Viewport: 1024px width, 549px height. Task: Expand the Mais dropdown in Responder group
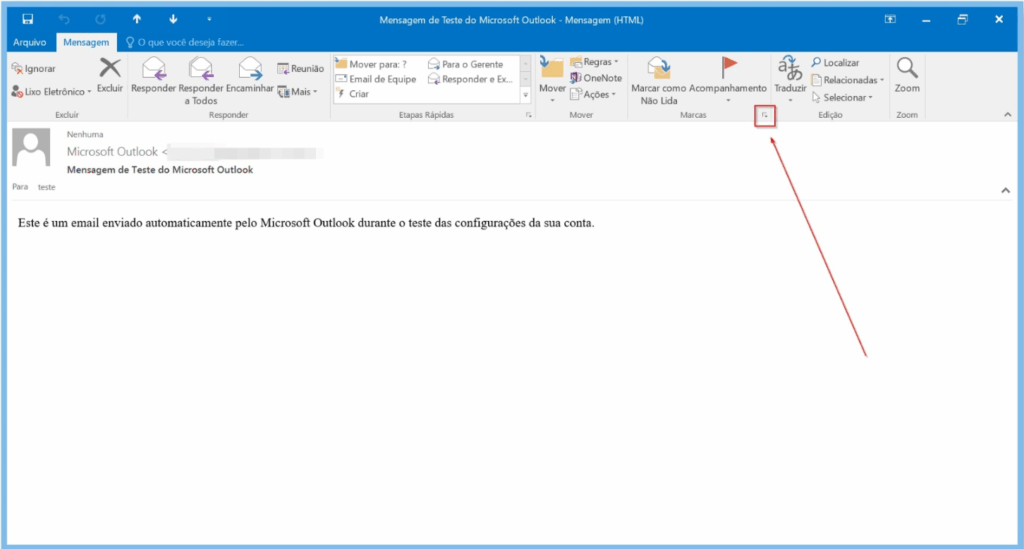[x=297, y=92]
